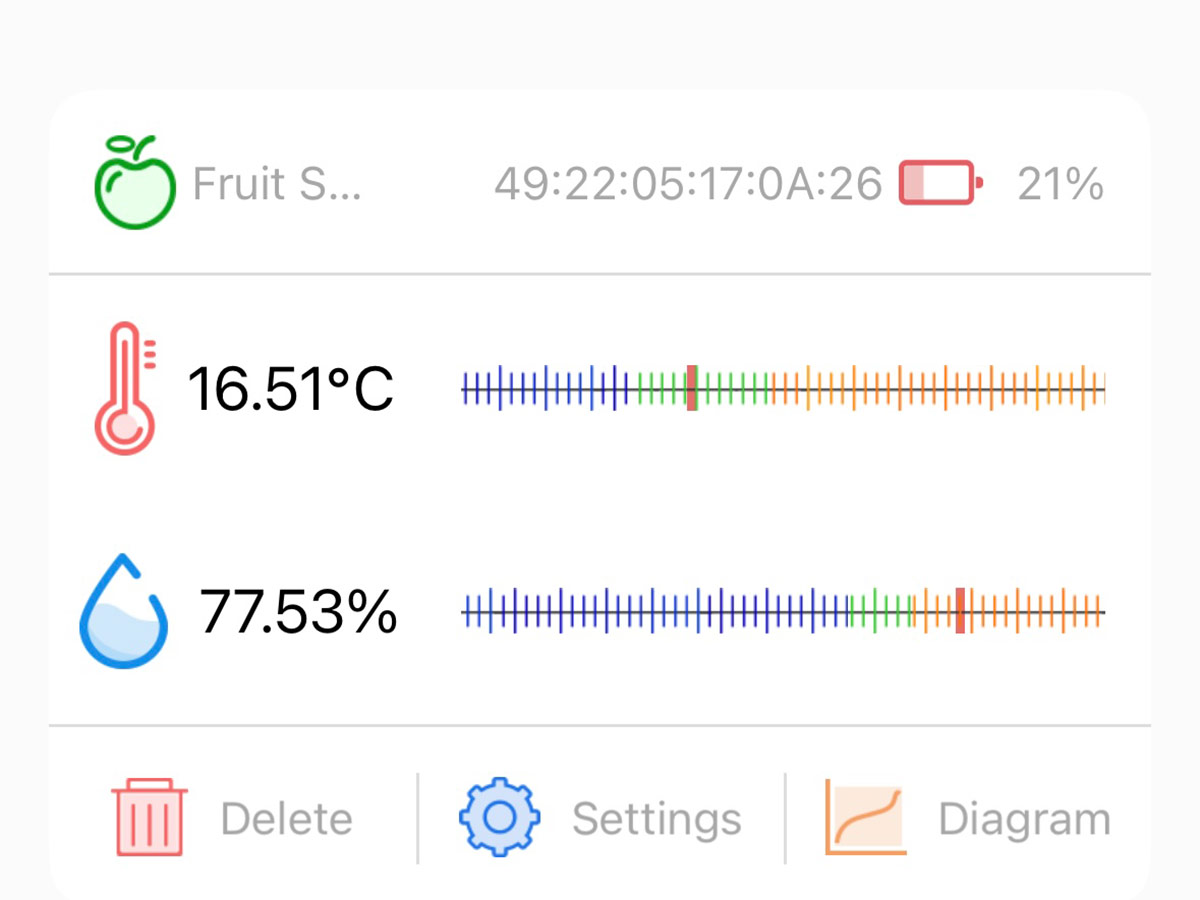Click the red thermometer icon
1200x900 pixels.
pyautogui.click(x=126, y=388)
